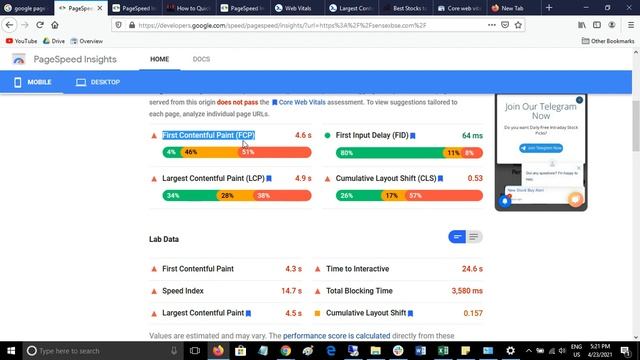
Task: Switch to the DESKTOP report tab
Action: tap(98, 82)
